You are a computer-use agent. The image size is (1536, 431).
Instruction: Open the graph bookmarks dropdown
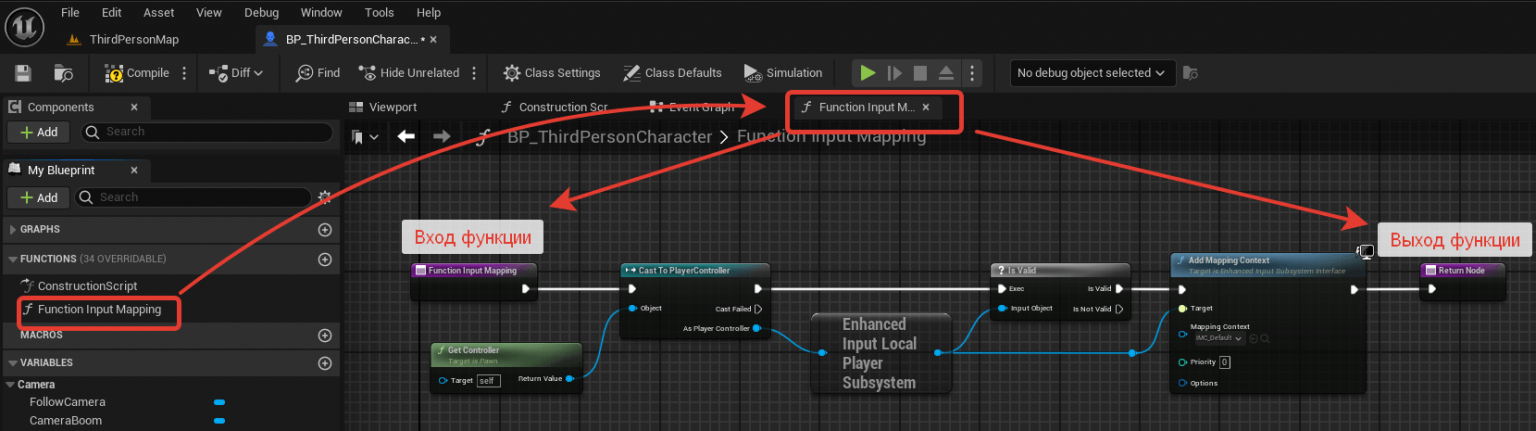pos(365,137)
